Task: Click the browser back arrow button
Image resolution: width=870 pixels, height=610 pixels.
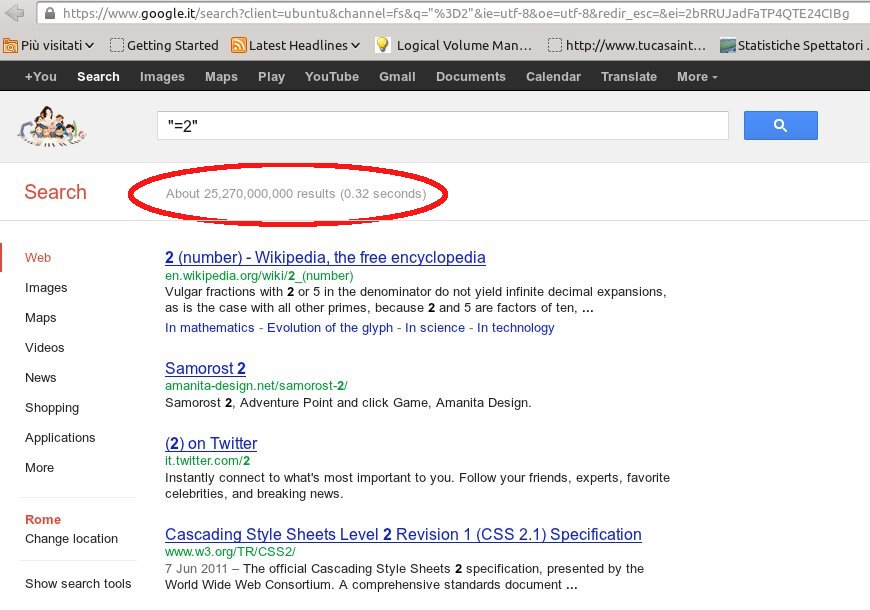Action: point(15,13)
